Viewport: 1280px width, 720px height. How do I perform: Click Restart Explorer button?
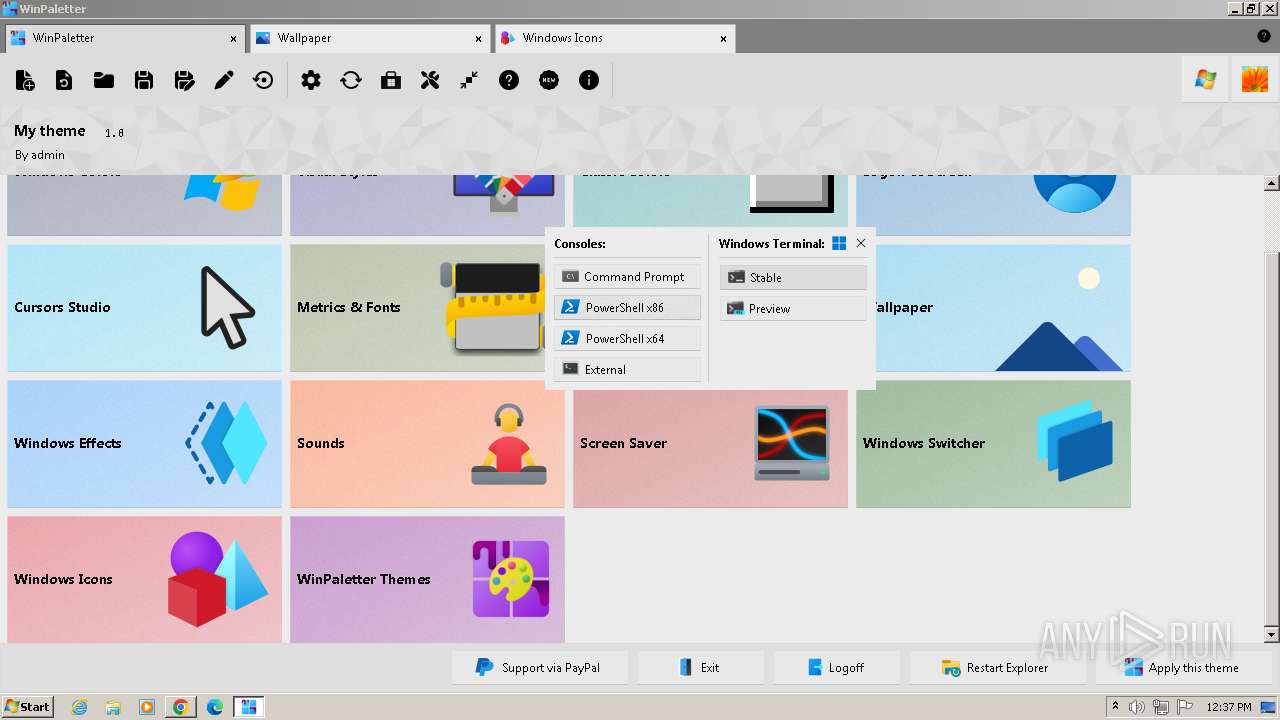998,667
